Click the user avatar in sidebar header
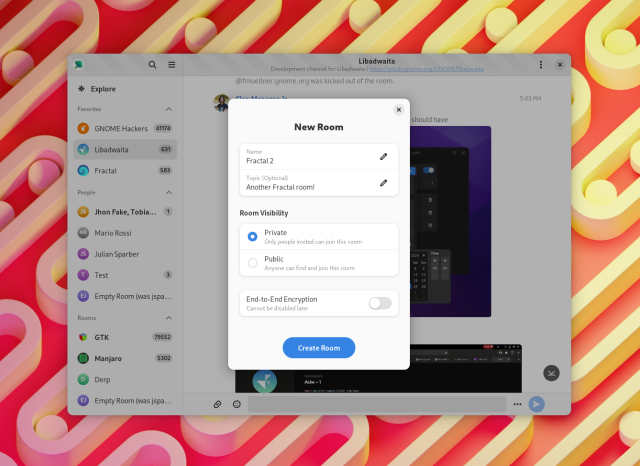640x466 pixels. click(78, 64)
